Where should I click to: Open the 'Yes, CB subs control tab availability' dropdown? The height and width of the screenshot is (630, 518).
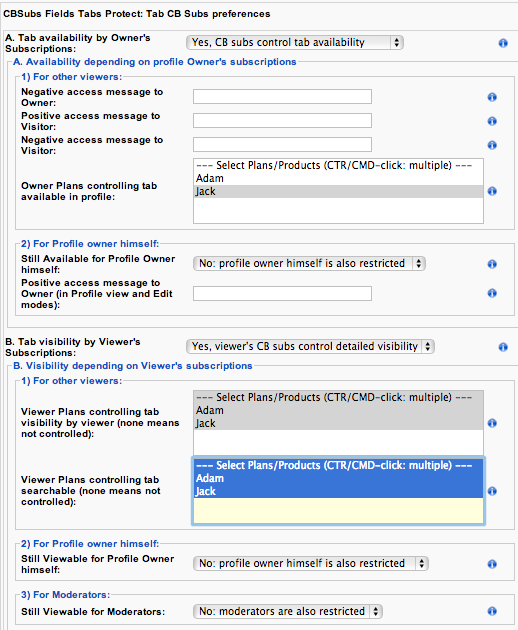pyautogui.click(x=295, y=43)
